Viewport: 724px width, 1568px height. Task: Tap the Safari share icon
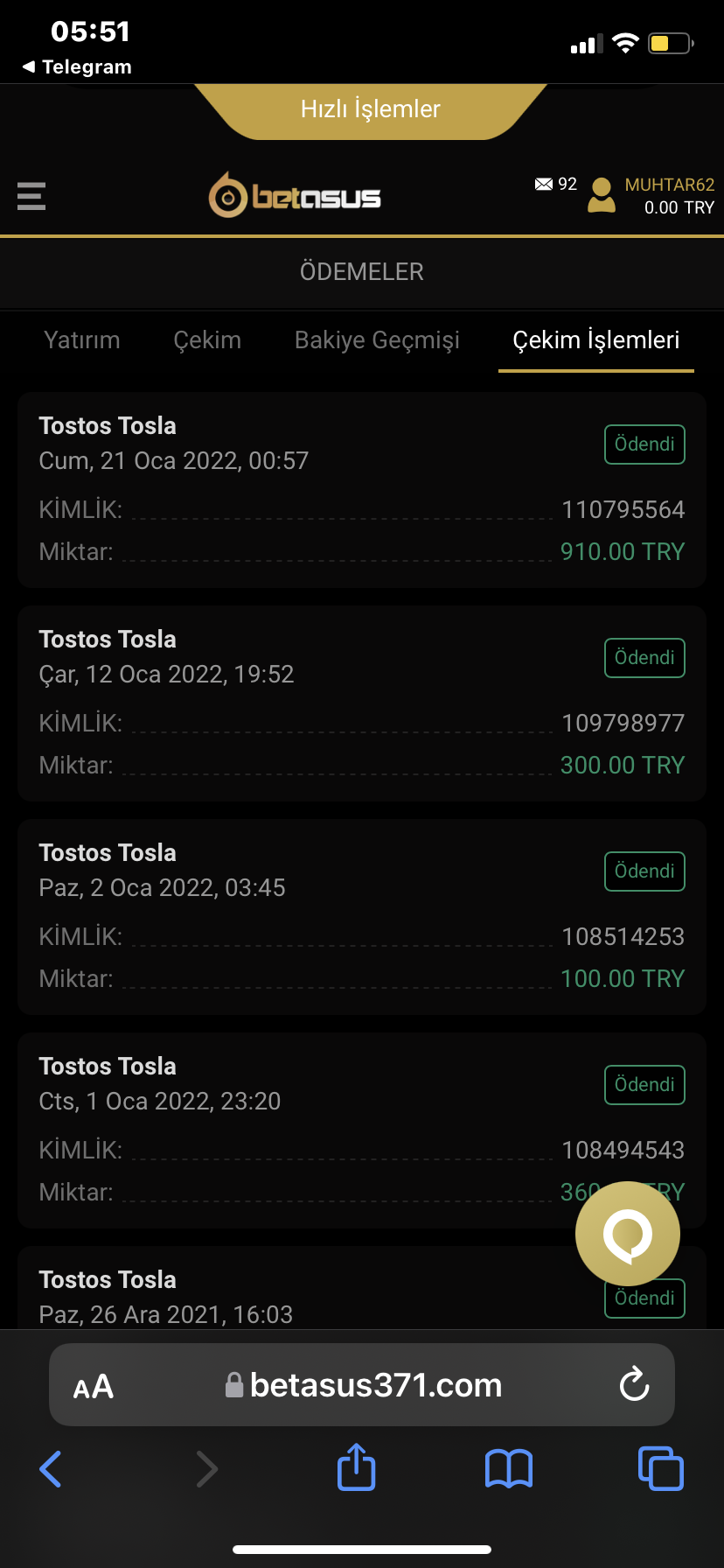[x=356, y=1467]
